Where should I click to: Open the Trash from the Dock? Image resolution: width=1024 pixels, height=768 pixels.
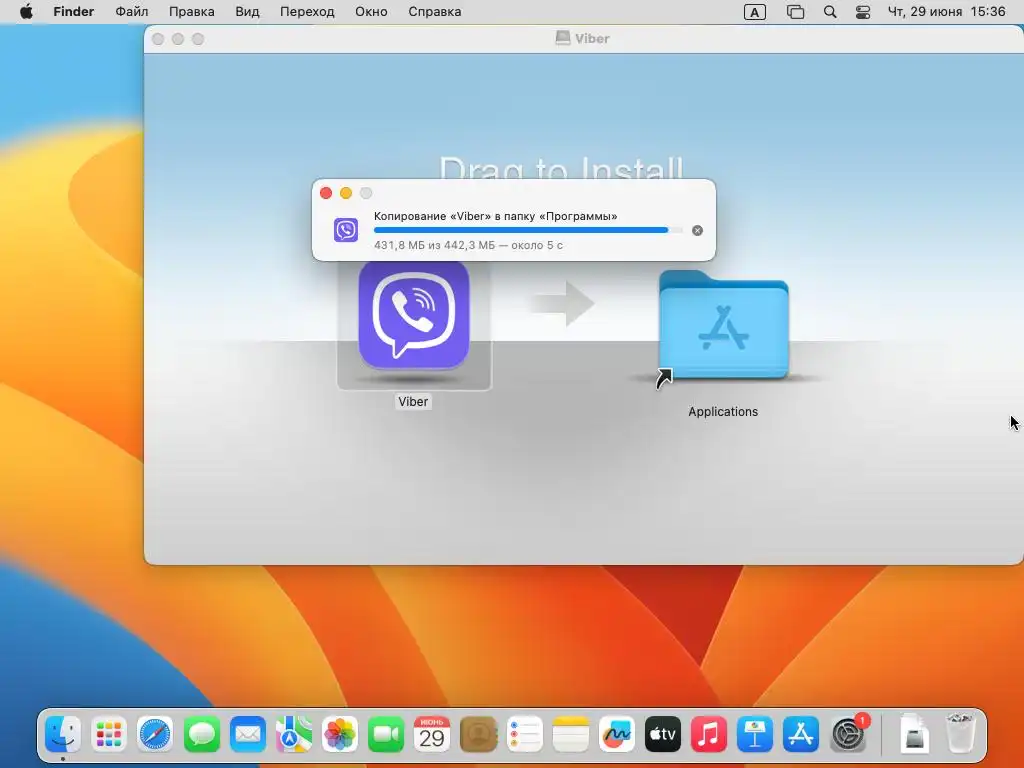tap(960, 733)
